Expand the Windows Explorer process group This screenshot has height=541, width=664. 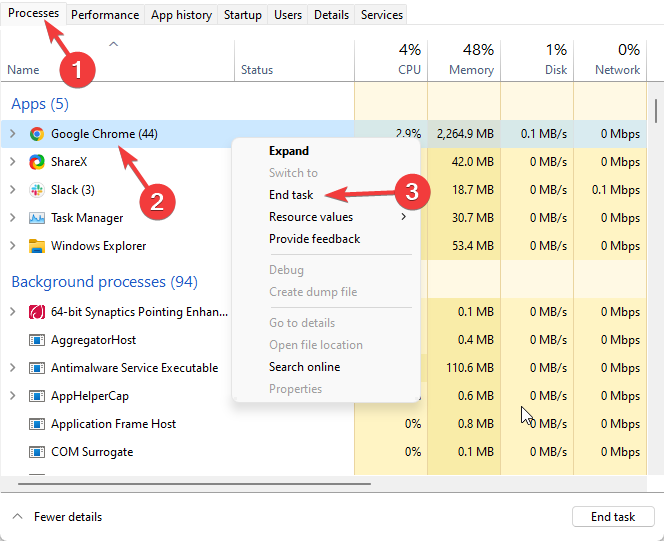(12, 246)
